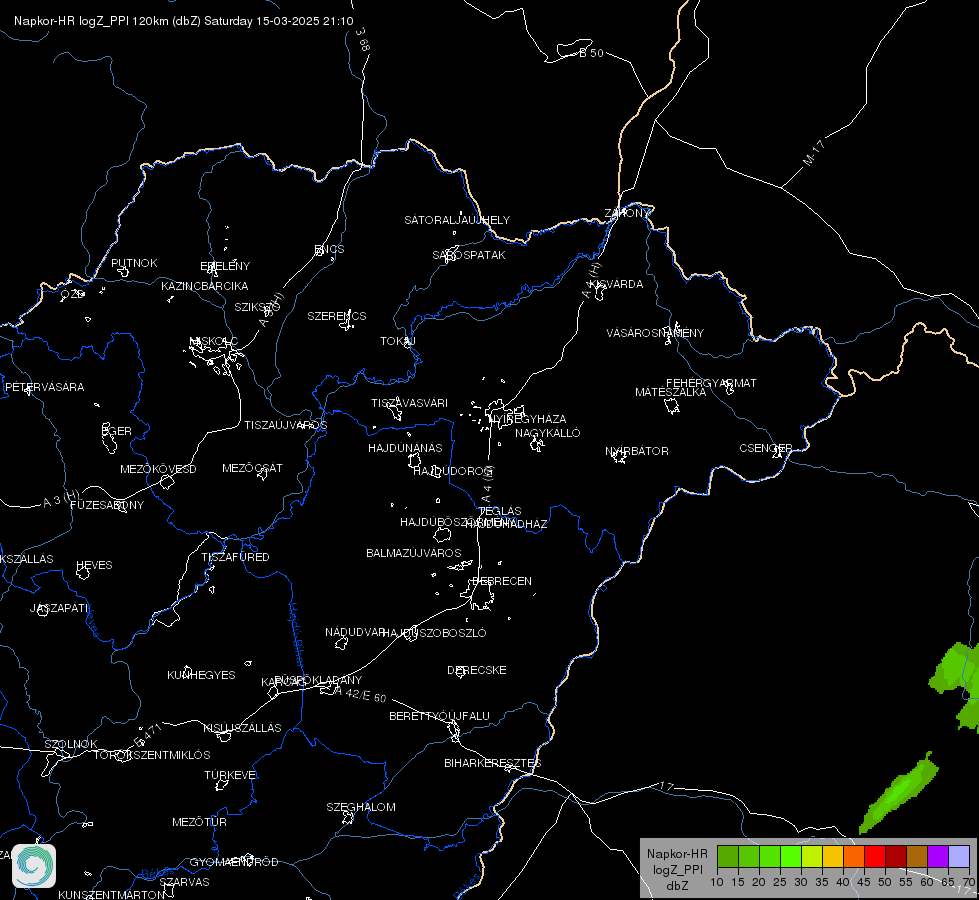The image size is (979, 900).
Task: Click the DERECSKE label
Action: [476, 670]
